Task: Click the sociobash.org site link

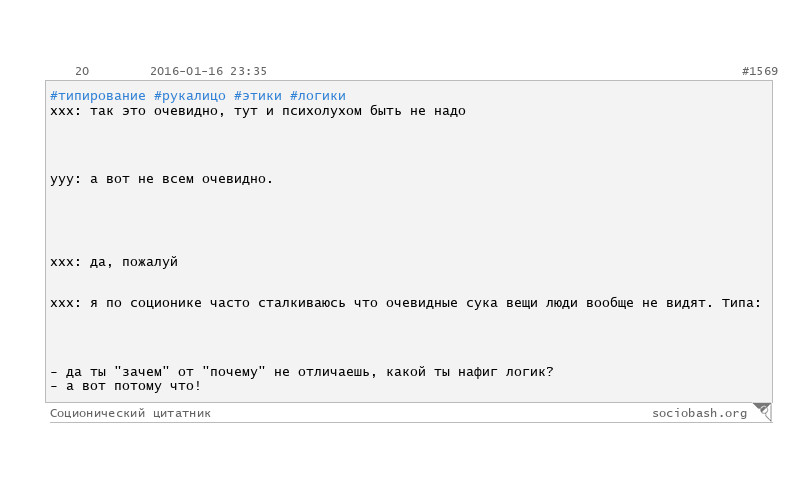Action: [x=699, y=413]
